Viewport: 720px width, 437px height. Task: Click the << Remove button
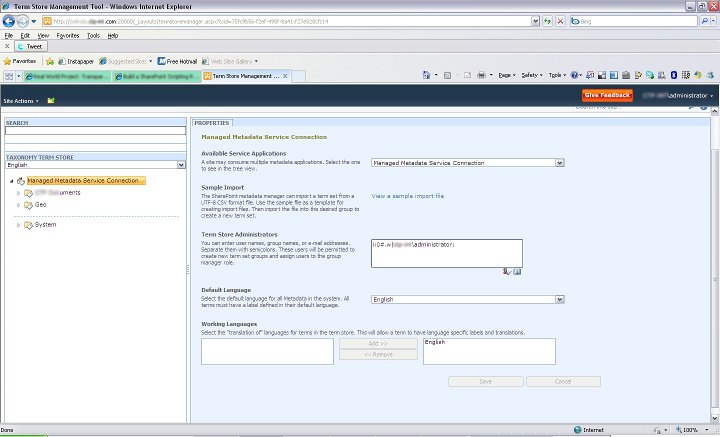(378, 355)
